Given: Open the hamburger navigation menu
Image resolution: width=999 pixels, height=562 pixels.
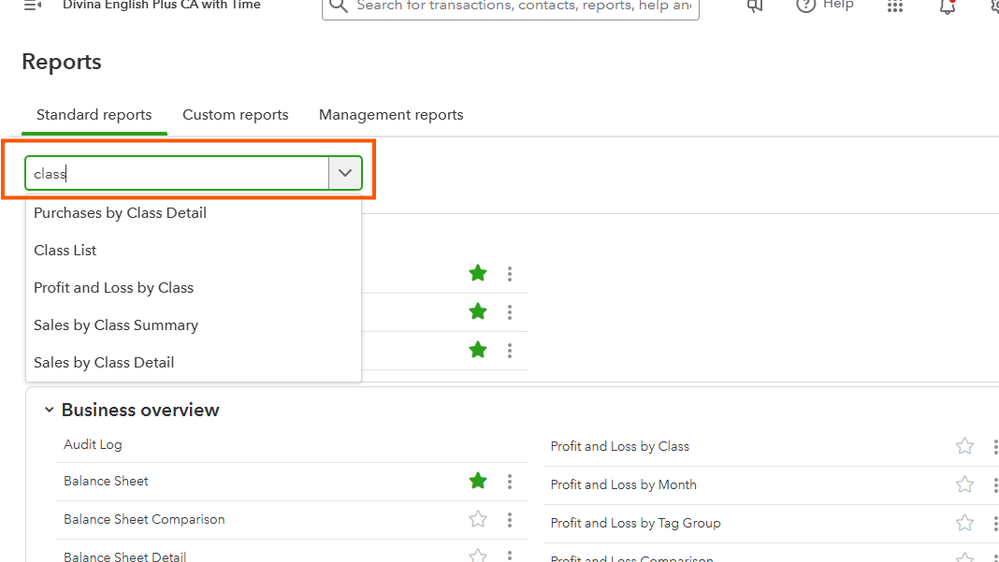Looking at the screenshot, I should coord(32,5).
